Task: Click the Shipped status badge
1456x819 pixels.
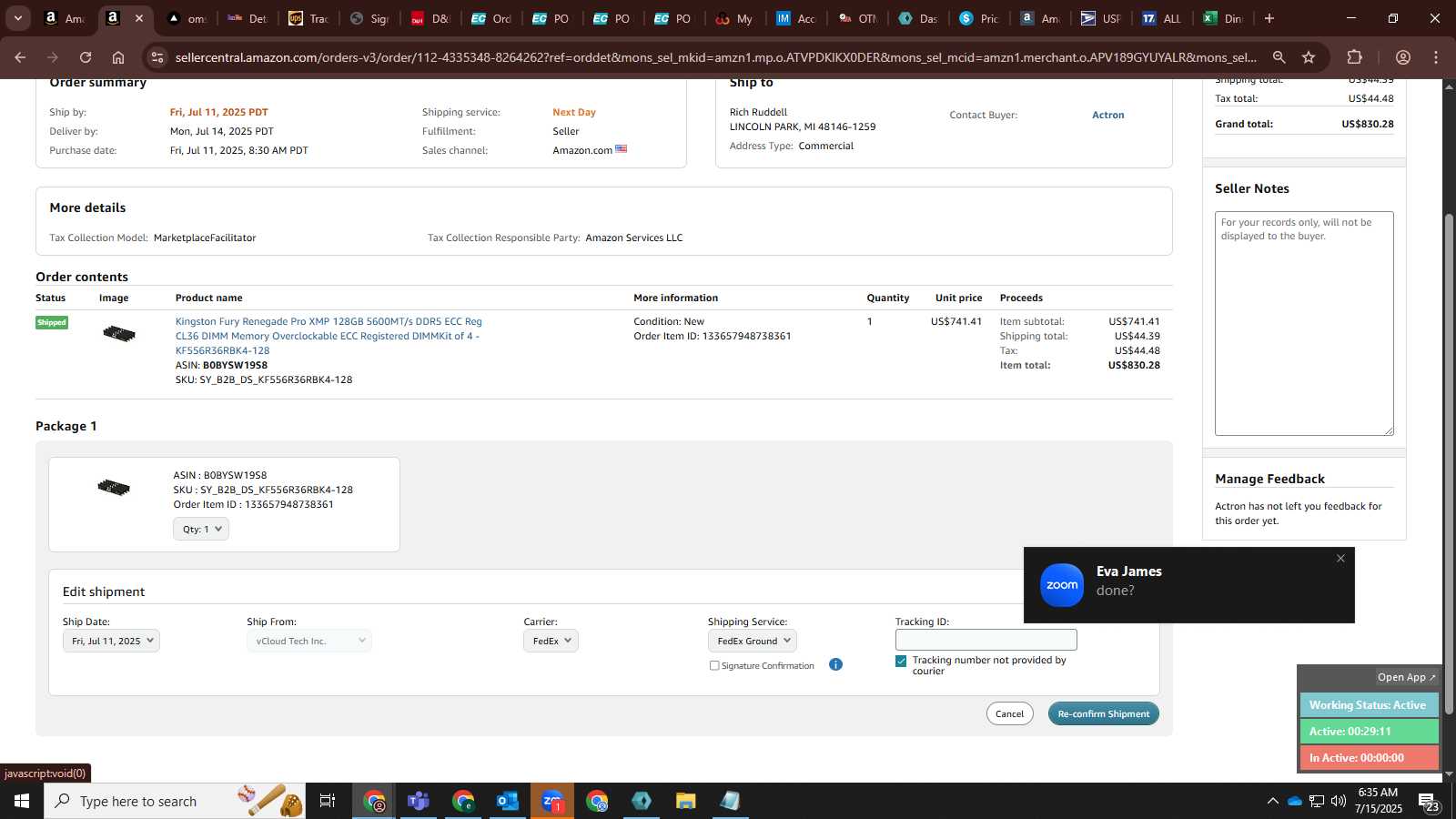Action: coord(52,322)
